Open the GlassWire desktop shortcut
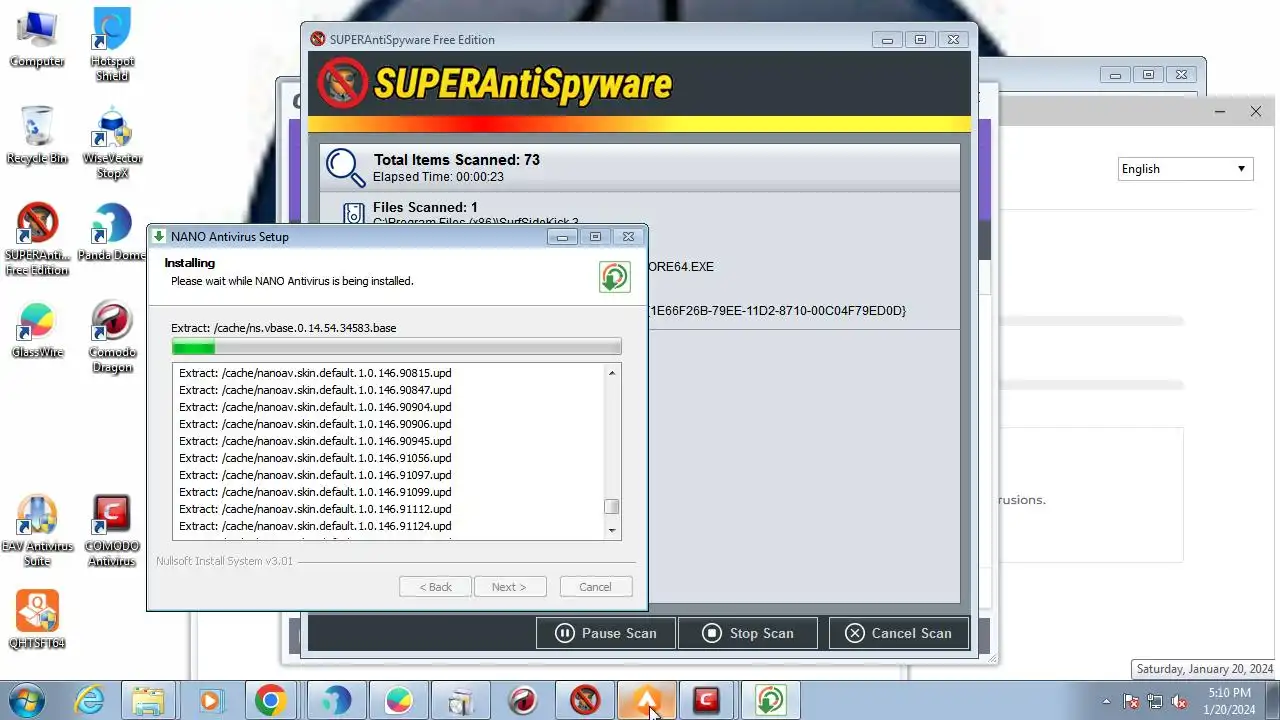 [37, 329]
